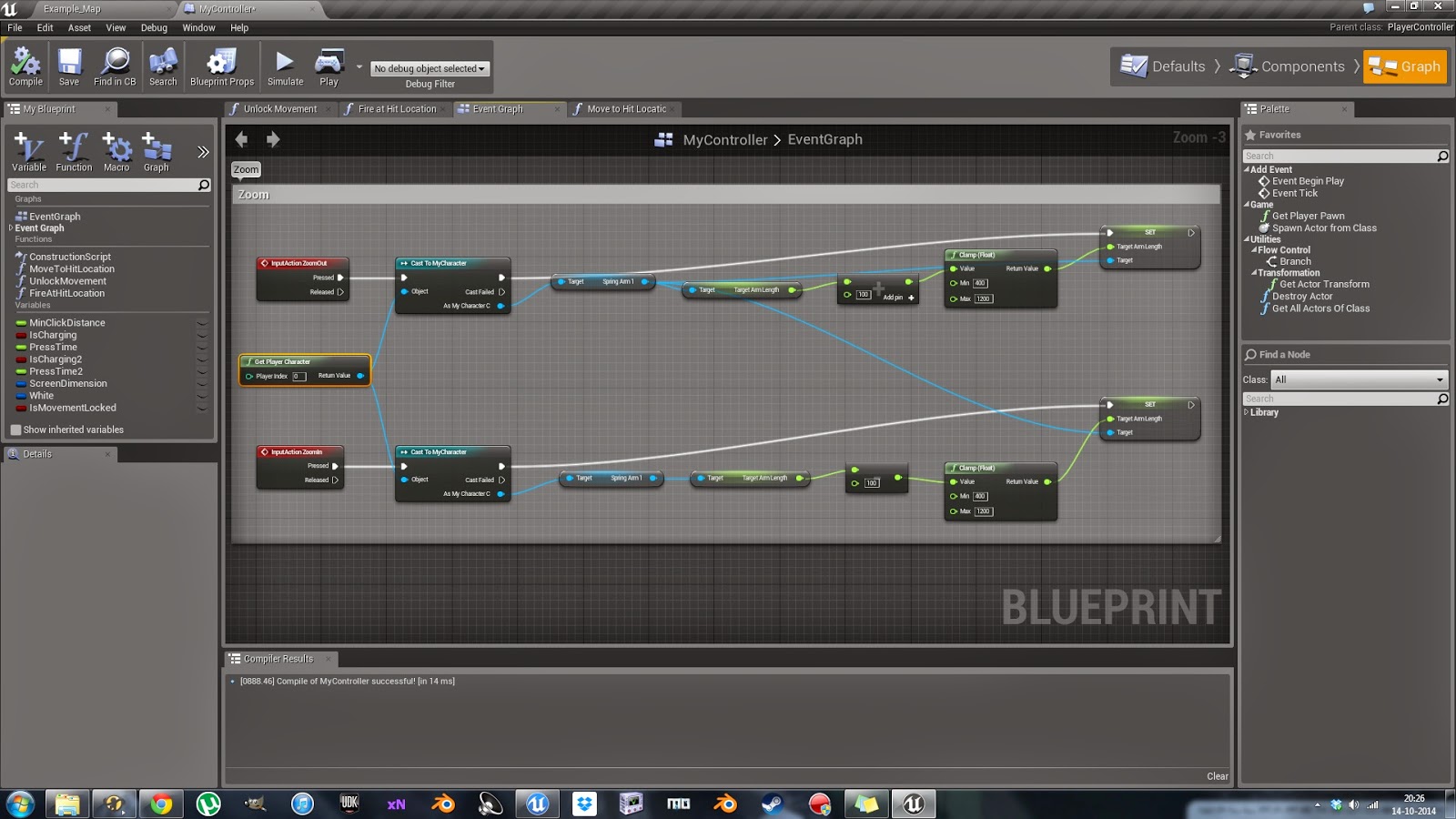1456x819 pixels.
Task: Select Spawn Actor from Class in Palette
Action: (1324, 228)
